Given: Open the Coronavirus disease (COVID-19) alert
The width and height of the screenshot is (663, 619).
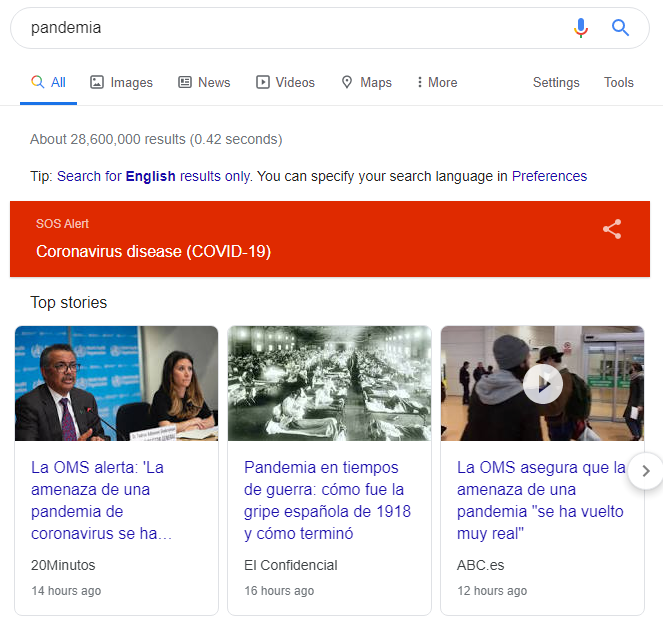Looking at the screenshot, I should click(153, 252).
